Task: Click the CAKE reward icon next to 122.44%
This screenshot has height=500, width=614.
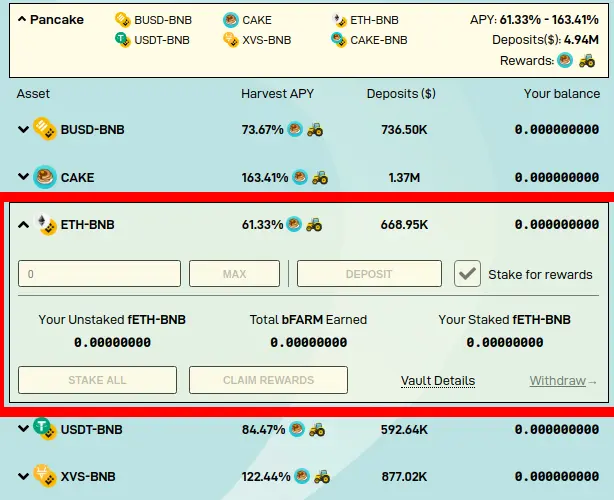Action: click(x=302, y=477)
